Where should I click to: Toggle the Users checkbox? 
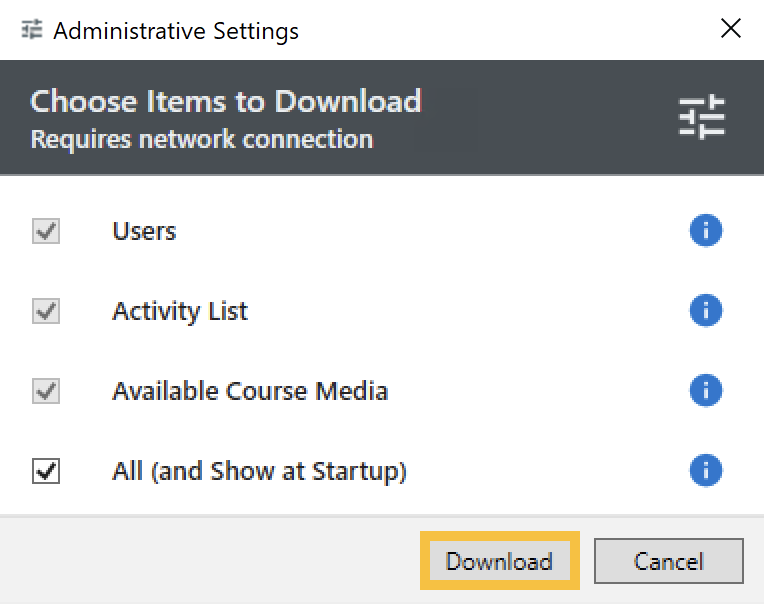[46, 231]
